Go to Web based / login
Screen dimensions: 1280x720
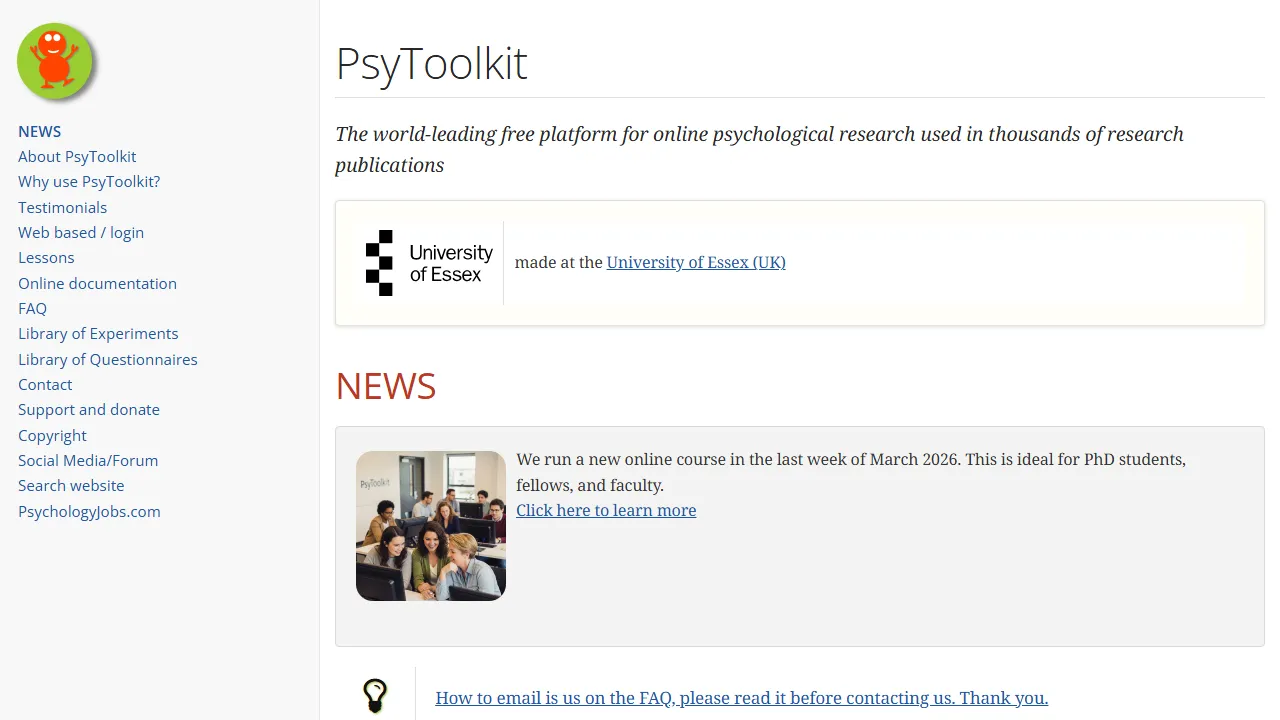pos(81,232)
